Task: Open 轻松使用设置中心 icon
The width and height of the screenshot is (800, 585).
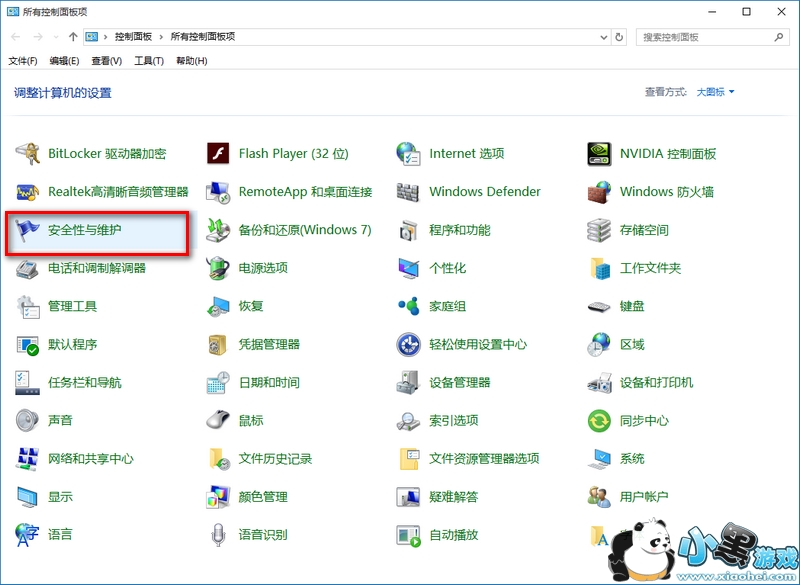Action: (x=408, y=345)
